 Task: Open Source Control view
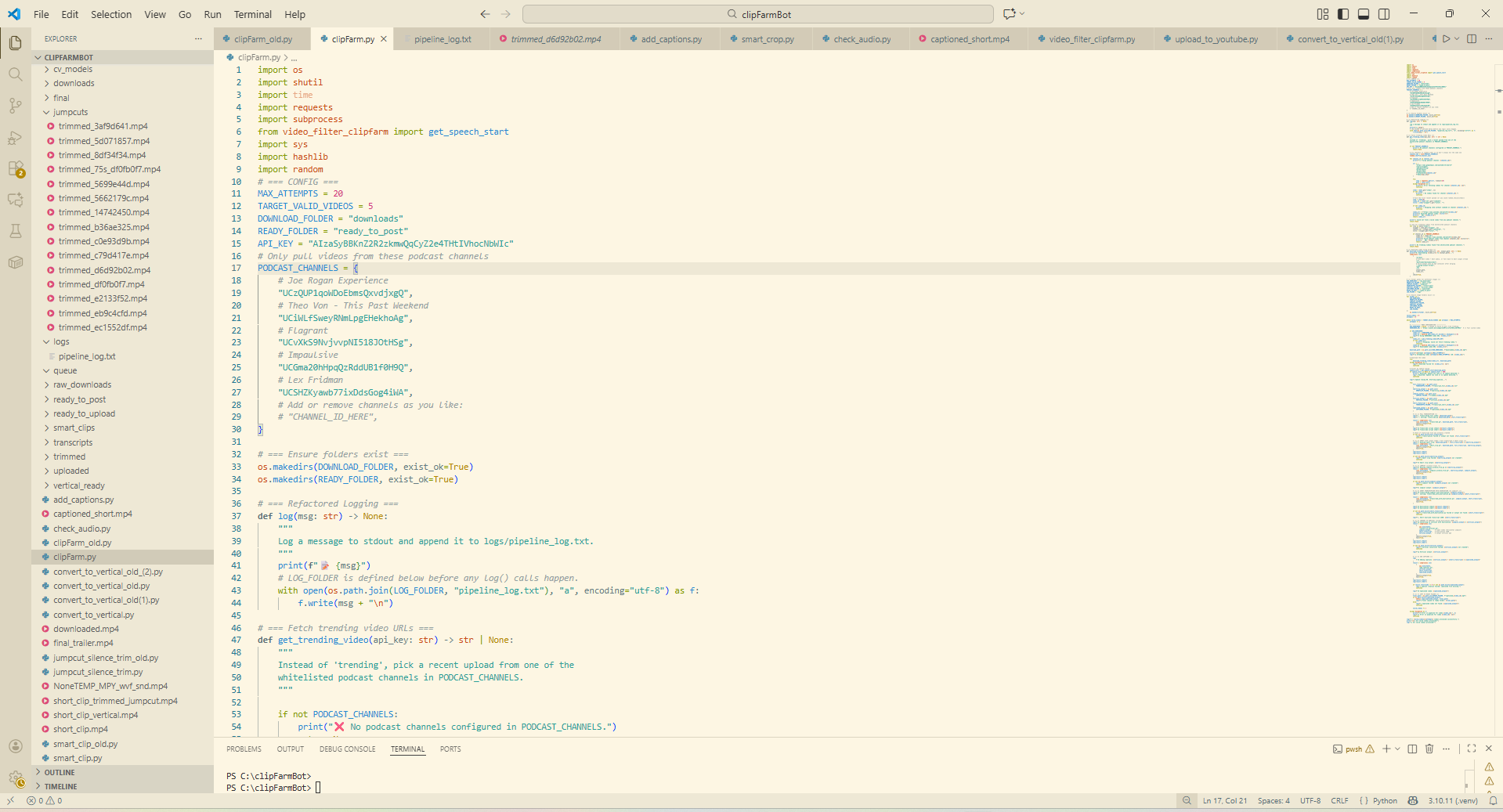(15, 106)
